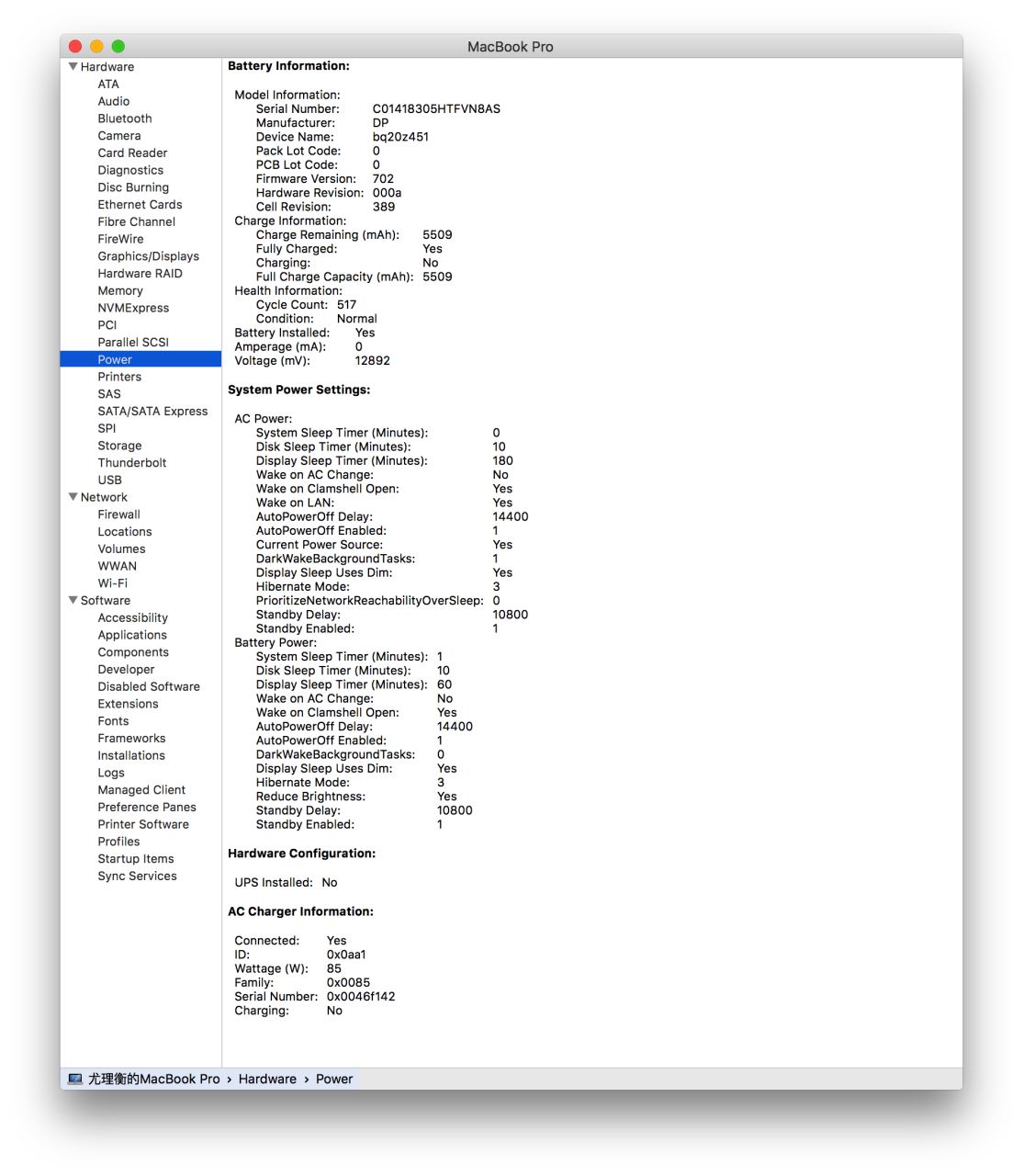Select PCI entry
This screenshot has width=1023, height=1176.
107,324
